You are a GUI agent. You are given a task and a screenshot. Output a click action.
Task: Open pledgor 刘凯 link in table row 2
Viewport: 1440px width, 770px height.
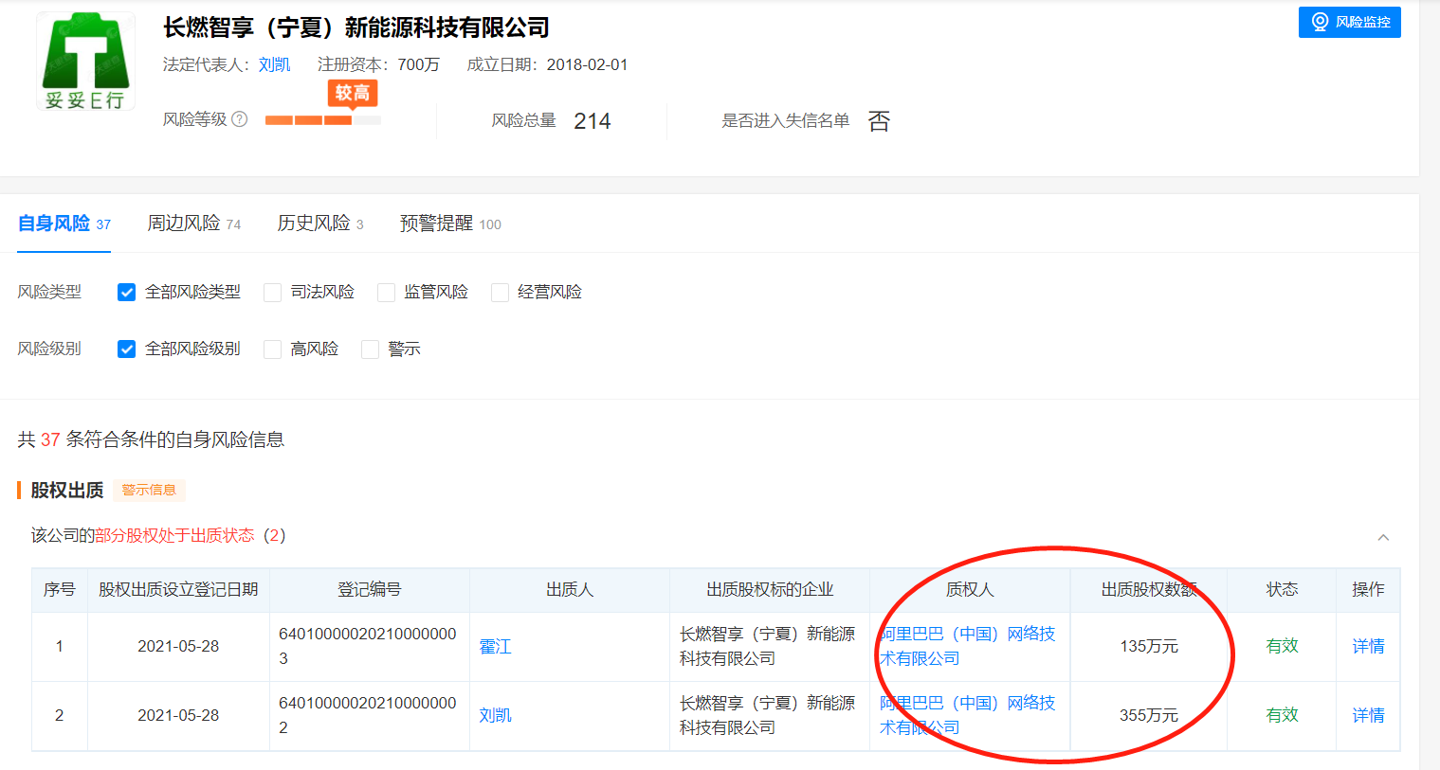(495, 716)
